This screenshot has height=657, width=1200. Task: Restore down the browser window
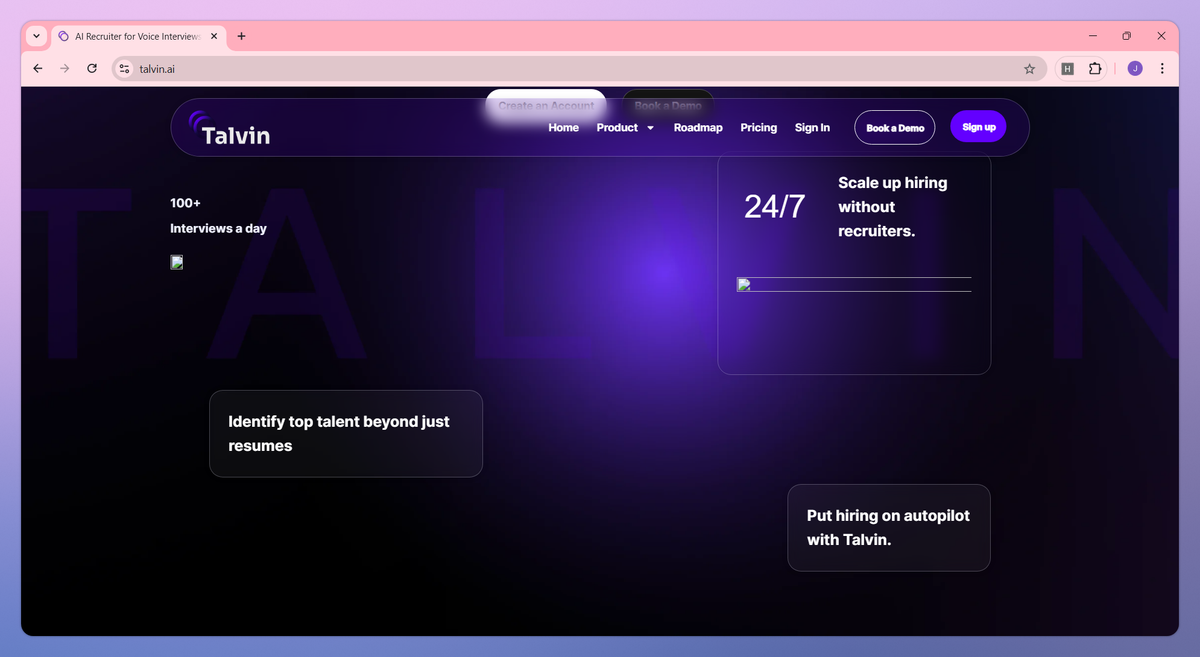(x=1127, y=36)
